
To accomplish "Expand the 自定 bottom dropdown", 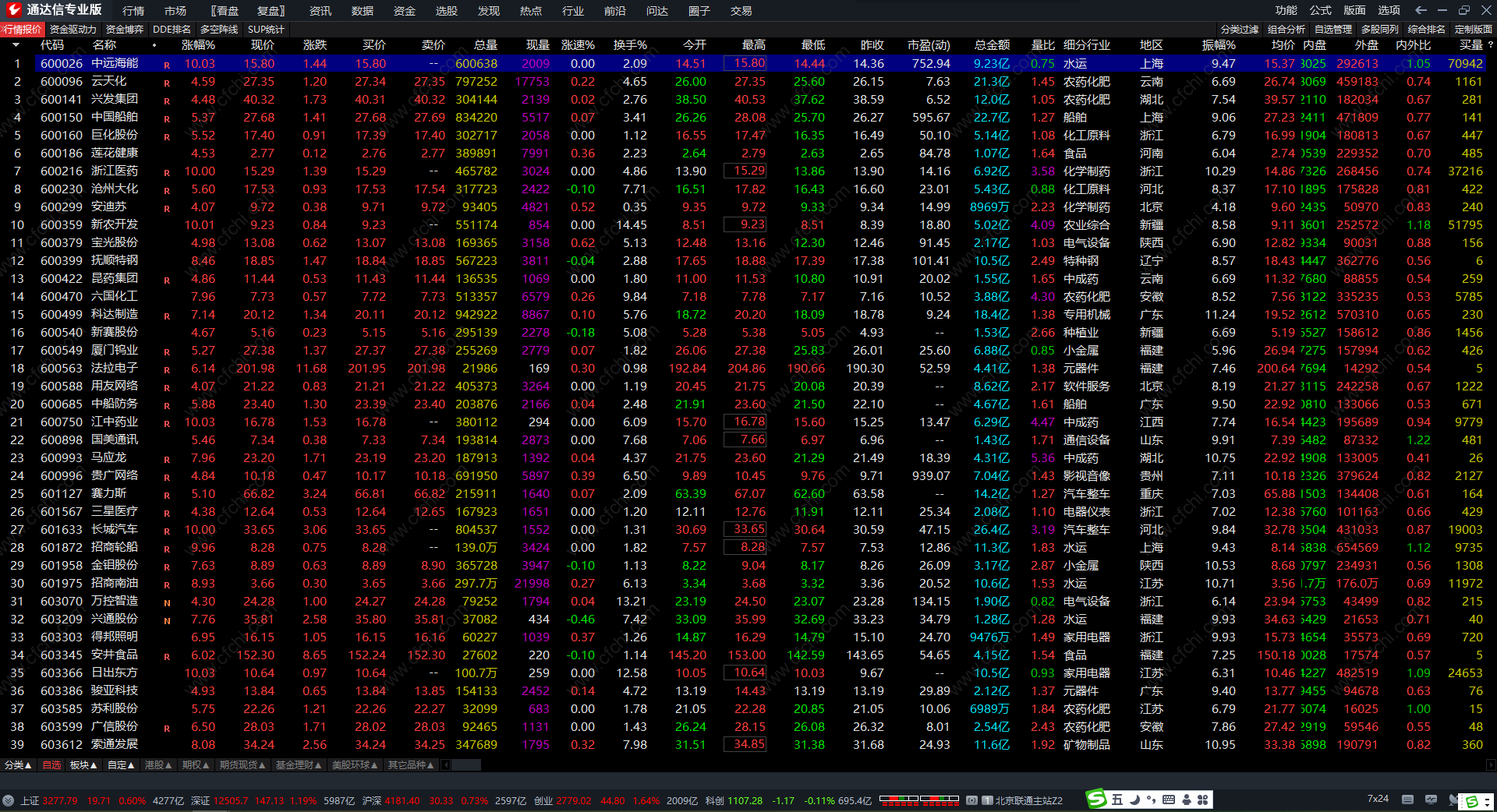I will (x=121, y=765).
